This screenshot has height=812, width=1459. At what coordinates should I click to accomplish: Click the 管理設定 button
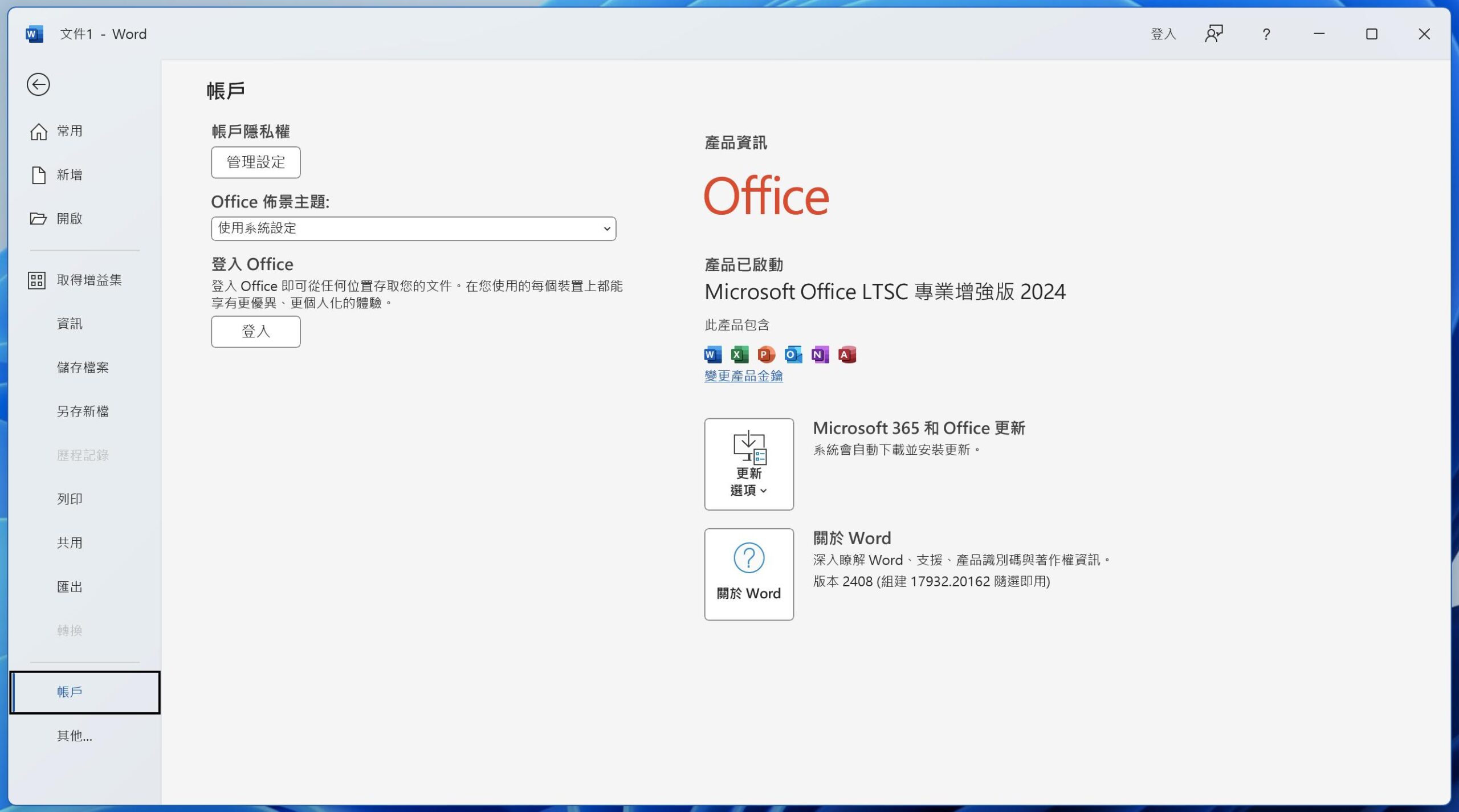[x=255, y=162]
